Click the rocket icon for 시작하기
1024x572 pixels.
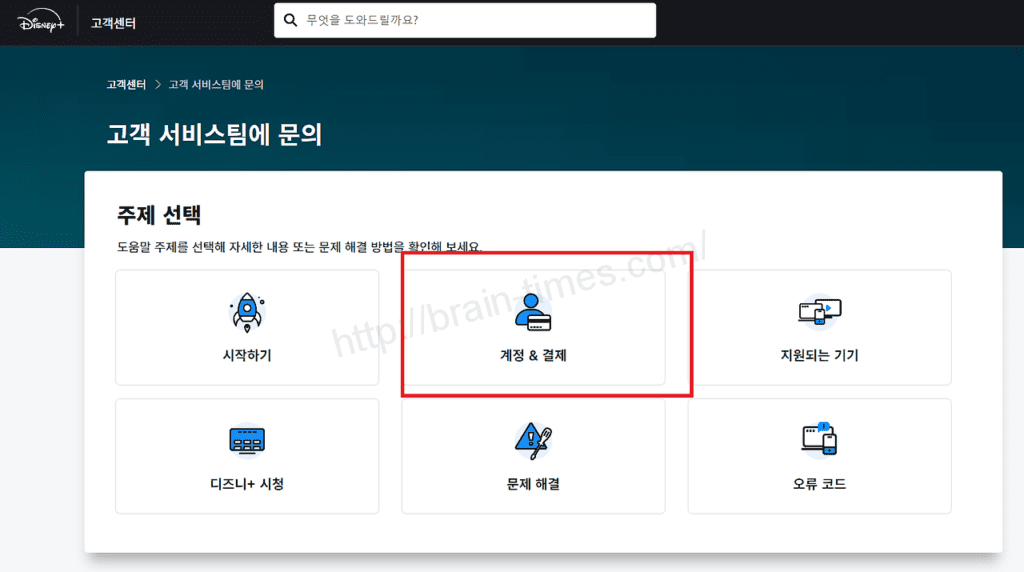(x=247, y=312)
